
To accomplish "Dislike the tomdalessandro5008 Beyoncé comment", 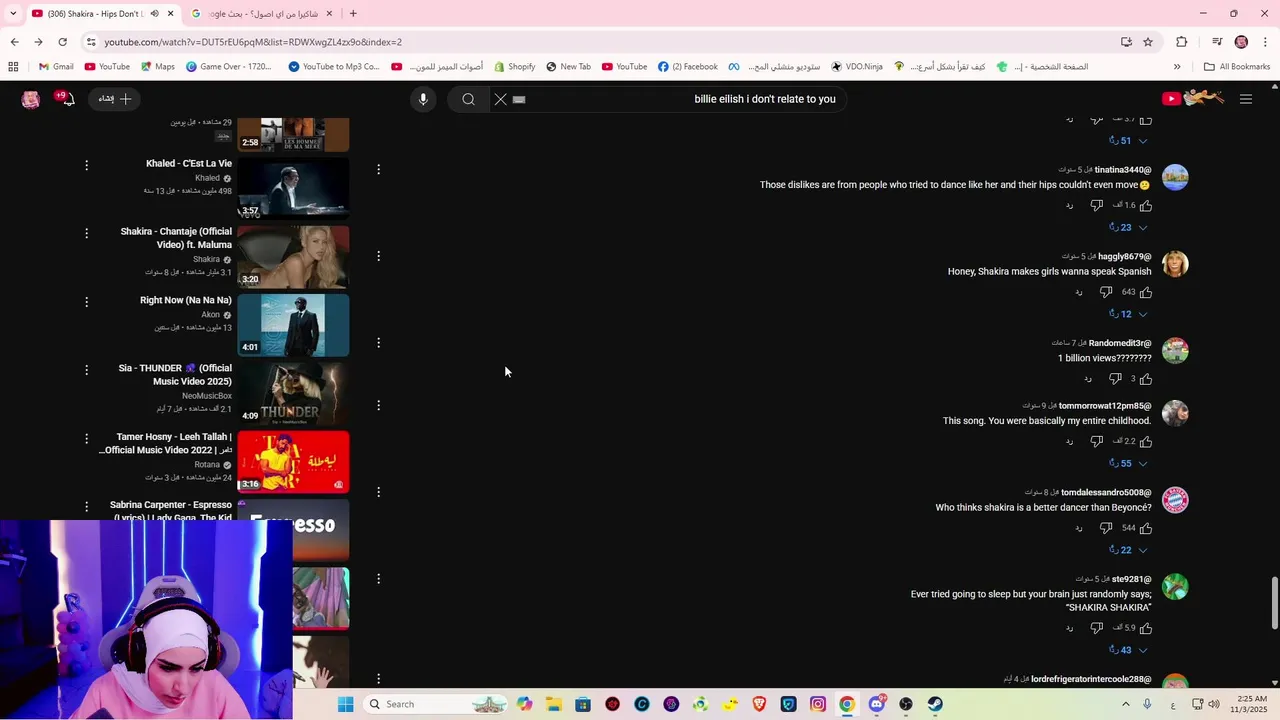I will tap(1106, 529).
